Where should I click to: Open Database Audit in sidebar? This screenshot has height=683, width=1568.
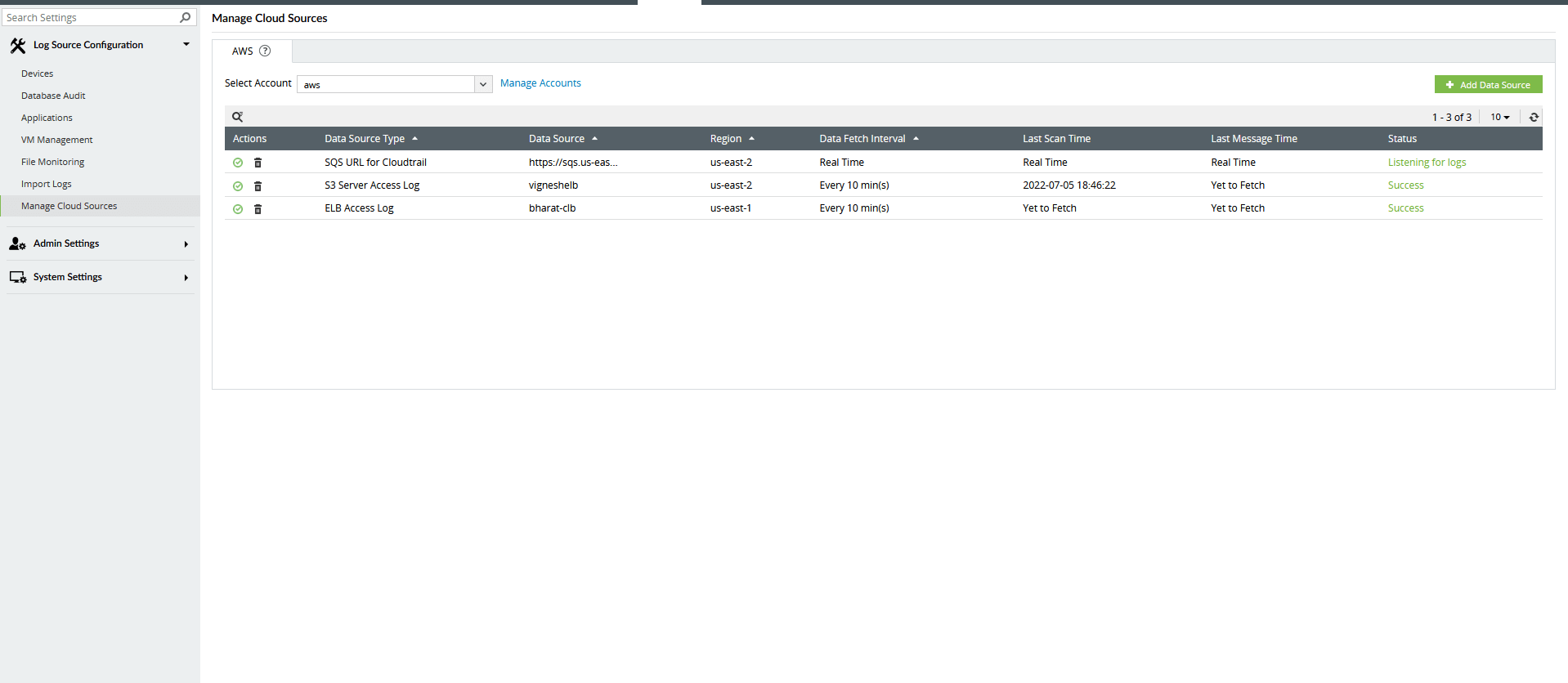coord(53,96)
